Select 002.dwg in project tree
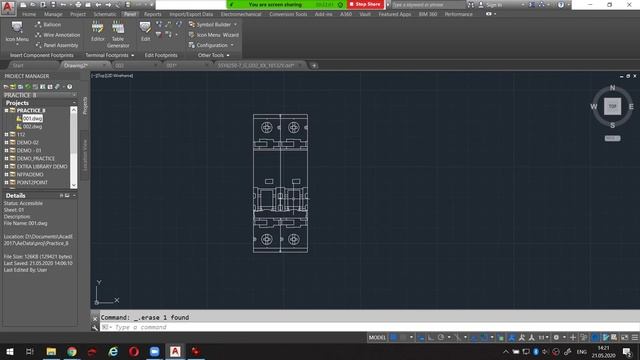This screenshot has width=640, height=360. click(x=32, y=127)
